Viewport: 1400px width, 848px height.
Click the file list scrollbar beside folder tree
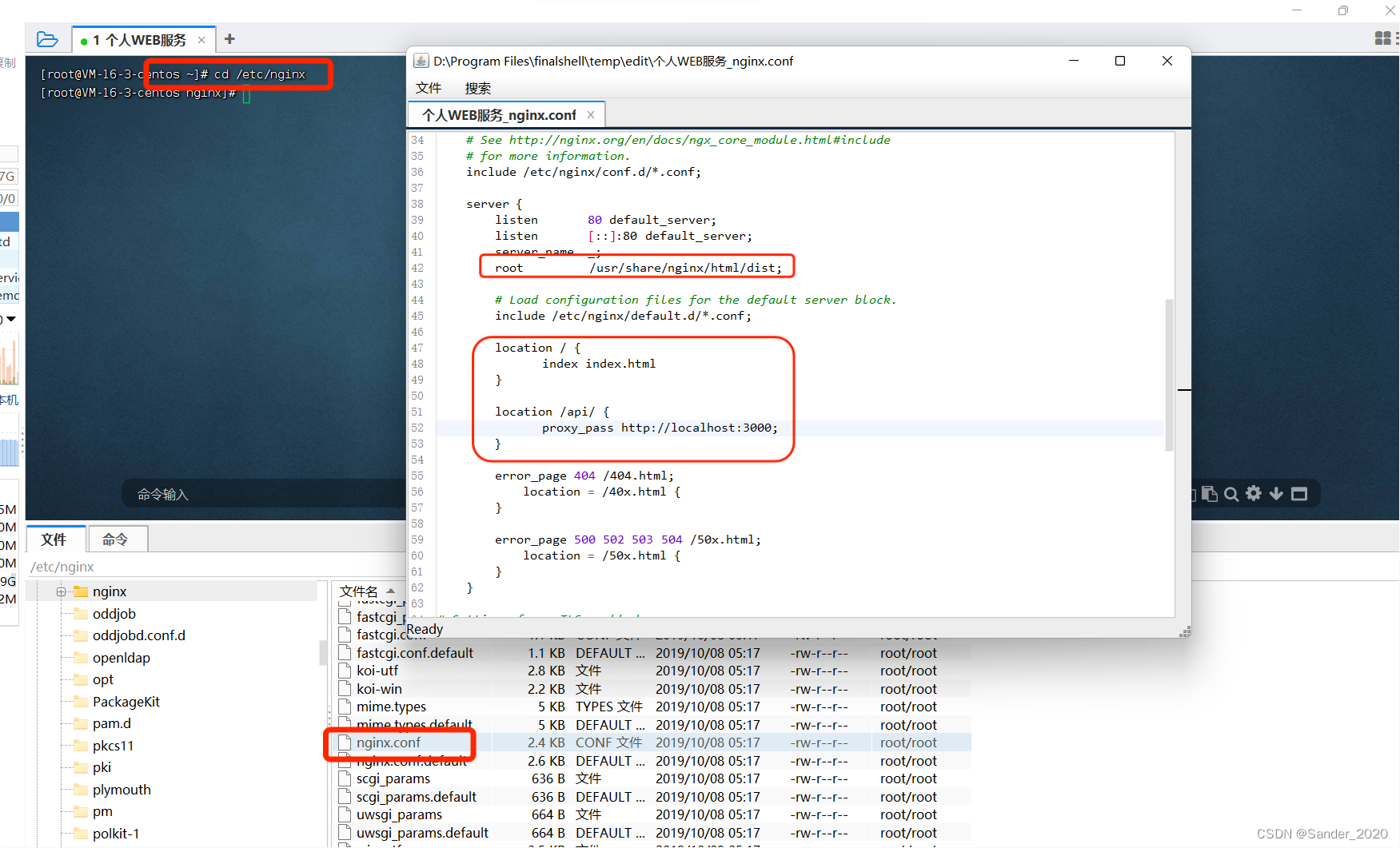pyautogui.click(x=323, y=652)
